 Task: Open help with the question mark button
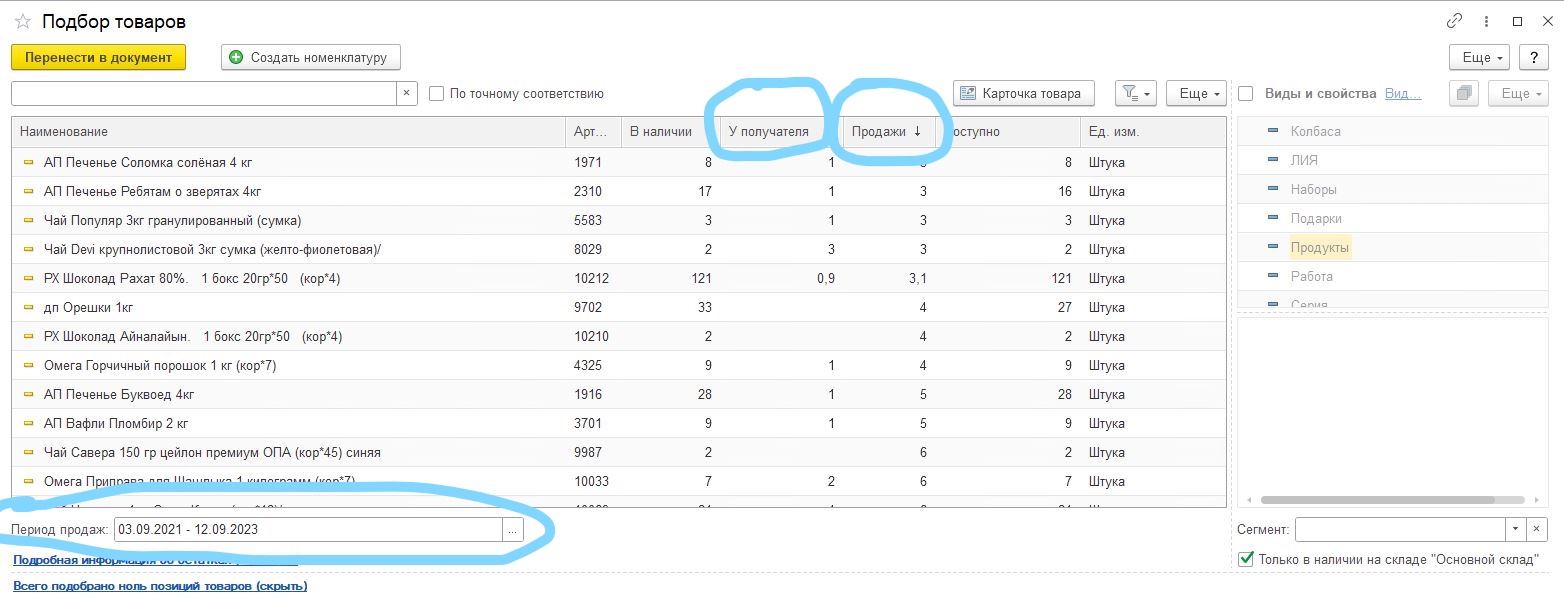(1534, 58)
